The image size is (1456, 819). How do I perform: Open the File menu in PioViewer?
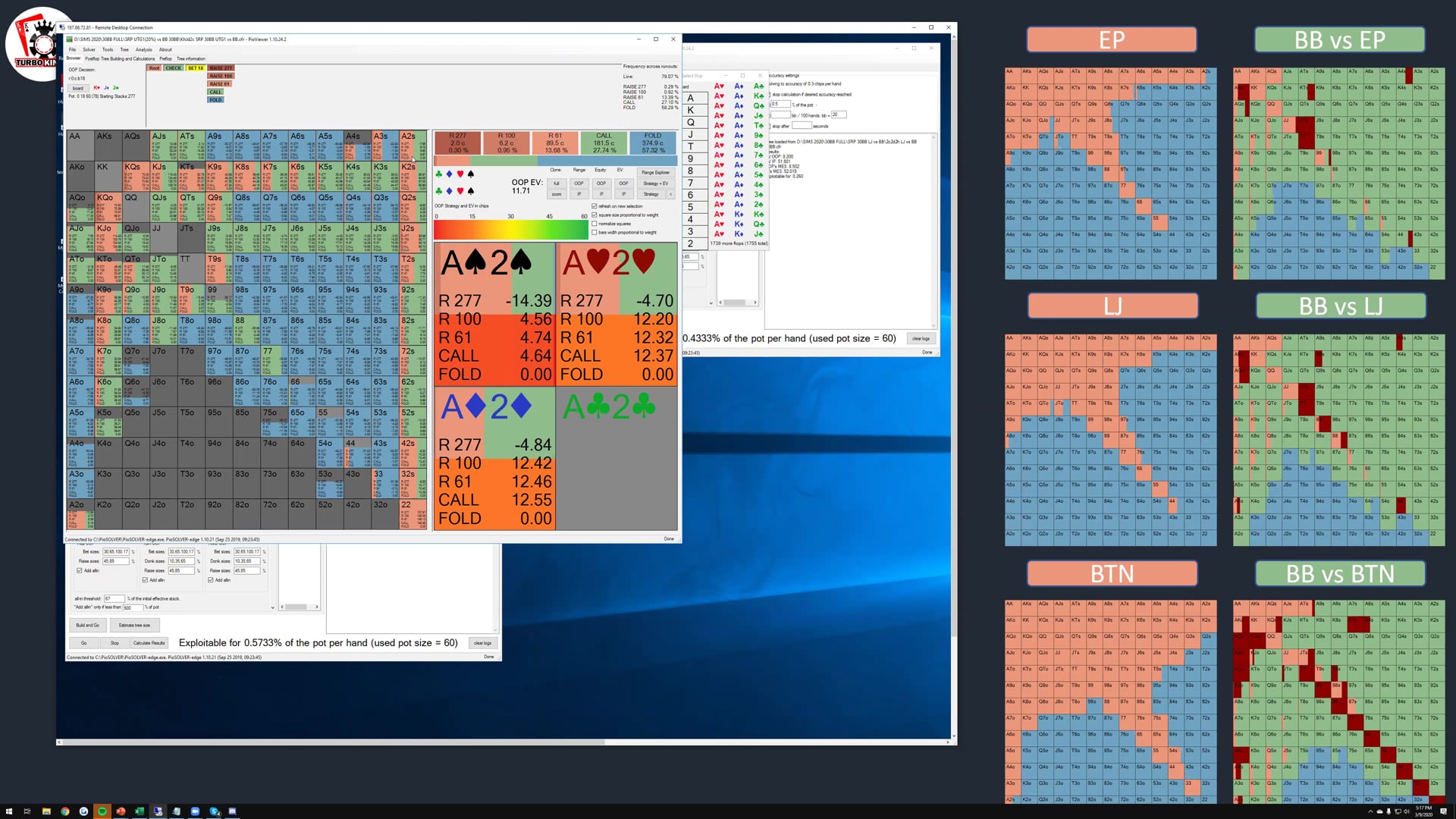[72, 49]
